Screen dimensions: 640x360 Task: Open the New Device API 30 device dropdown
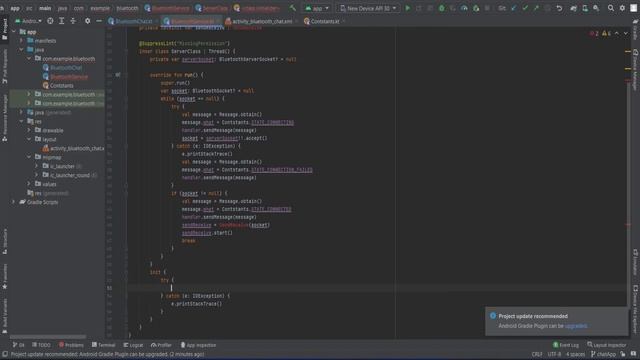click(x=368, y=8)
